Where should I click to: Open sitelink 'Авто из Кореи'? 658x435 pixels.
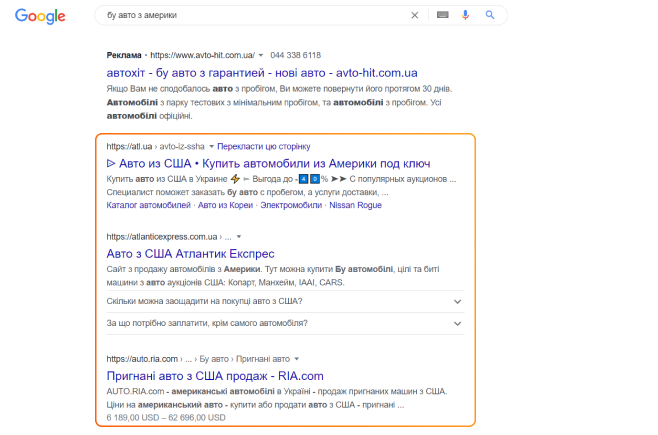pyautogui.click(x=225, y=205)
